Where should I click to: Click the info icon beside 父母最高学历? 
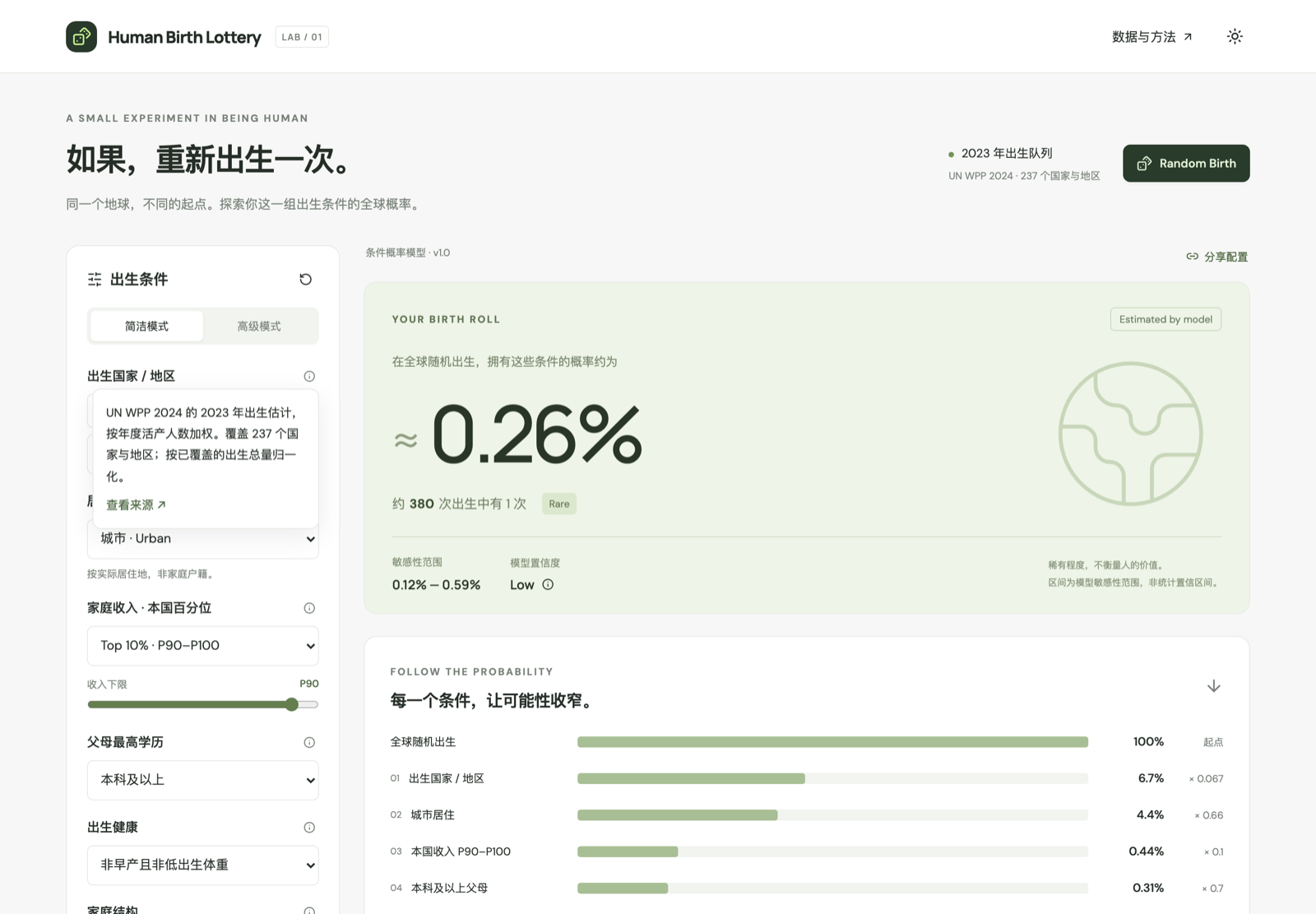point(309,742)
